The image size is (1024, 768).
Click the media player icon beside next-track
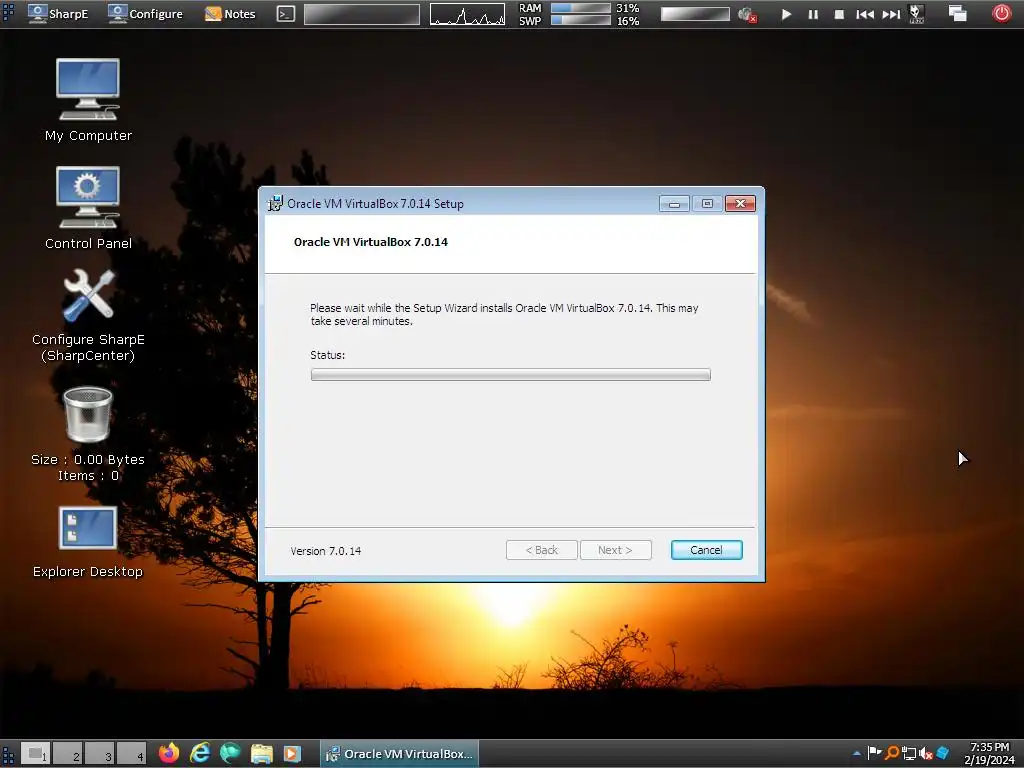tap(916, 14)
